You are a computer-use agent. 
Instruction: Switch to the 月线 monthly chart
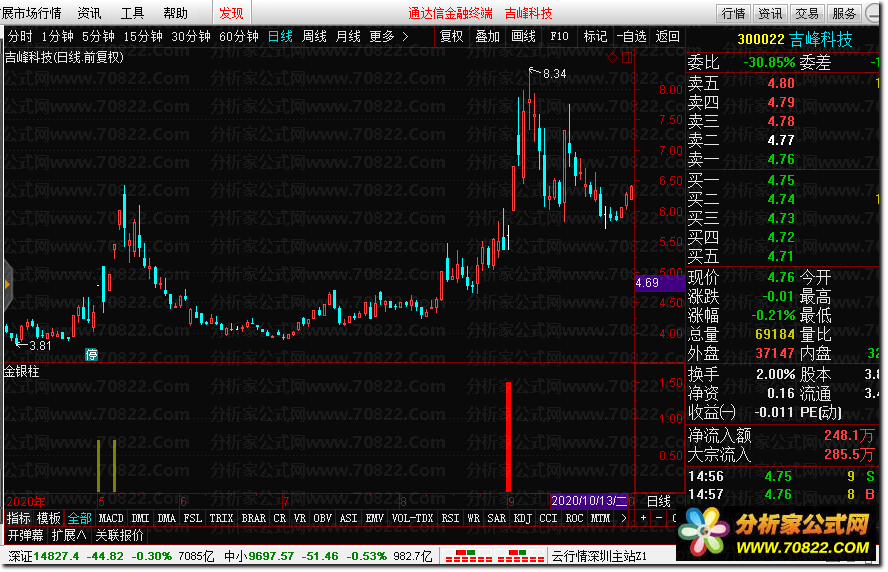click(x=348, y=37)
